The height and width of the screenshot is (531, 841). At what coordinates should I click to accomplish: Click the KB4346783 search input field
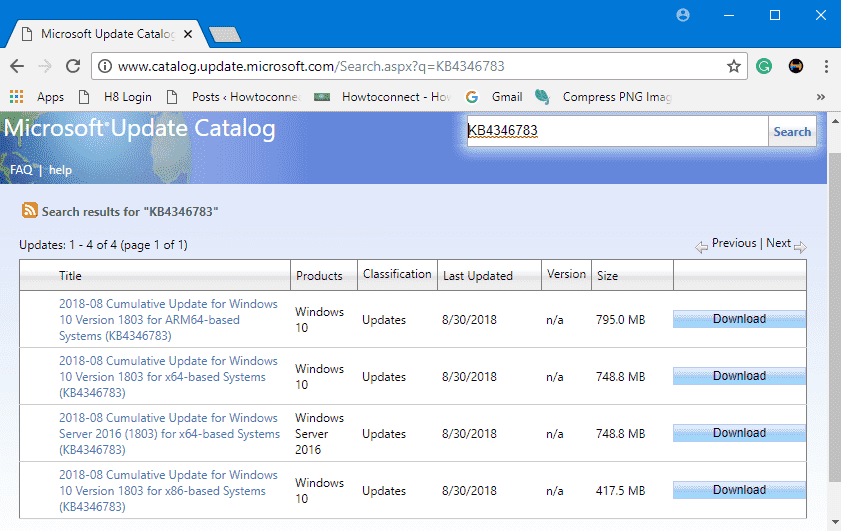tap(617, 131)
